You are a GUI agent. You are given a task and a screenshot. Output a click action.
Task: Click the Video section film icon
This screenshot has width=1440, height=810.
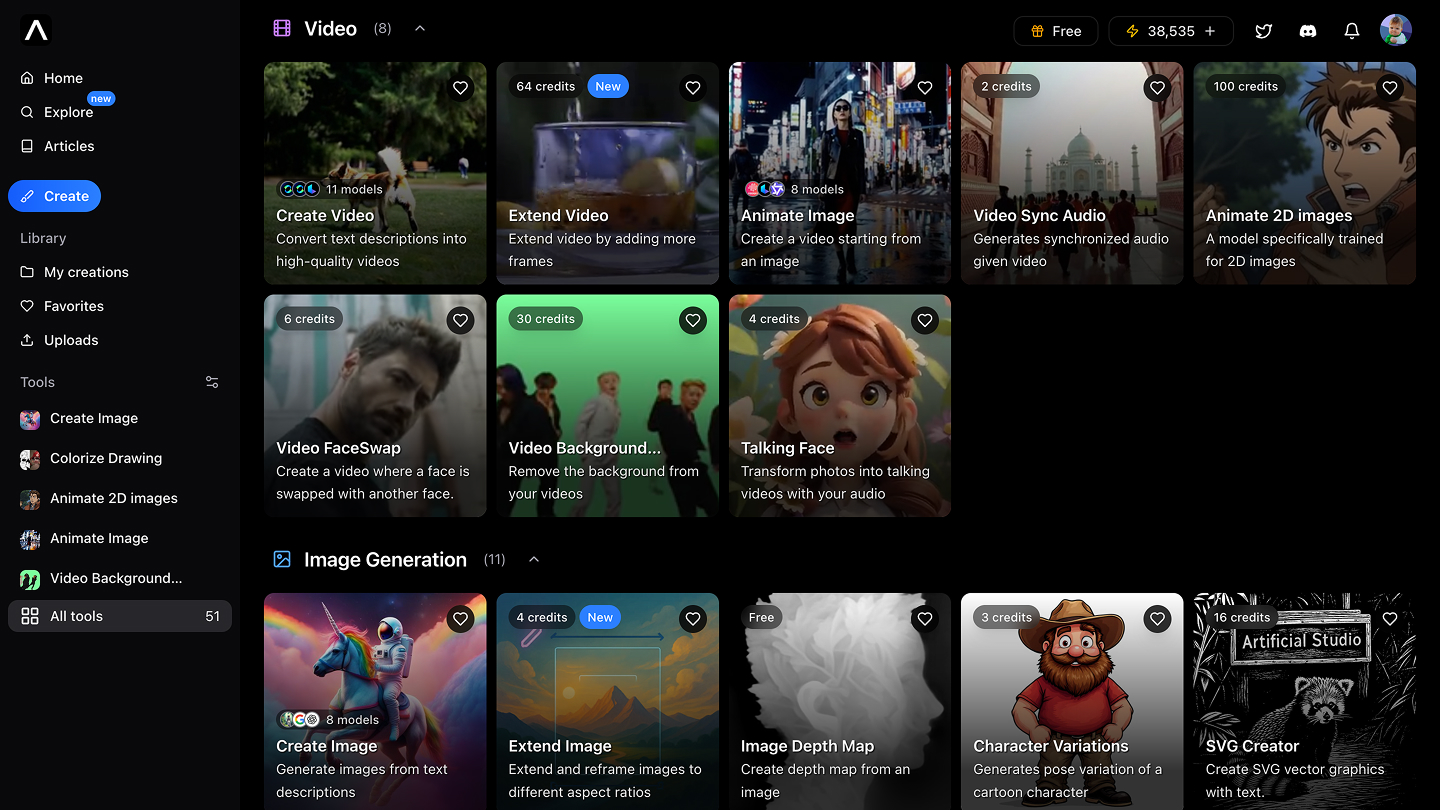[282, 29]
